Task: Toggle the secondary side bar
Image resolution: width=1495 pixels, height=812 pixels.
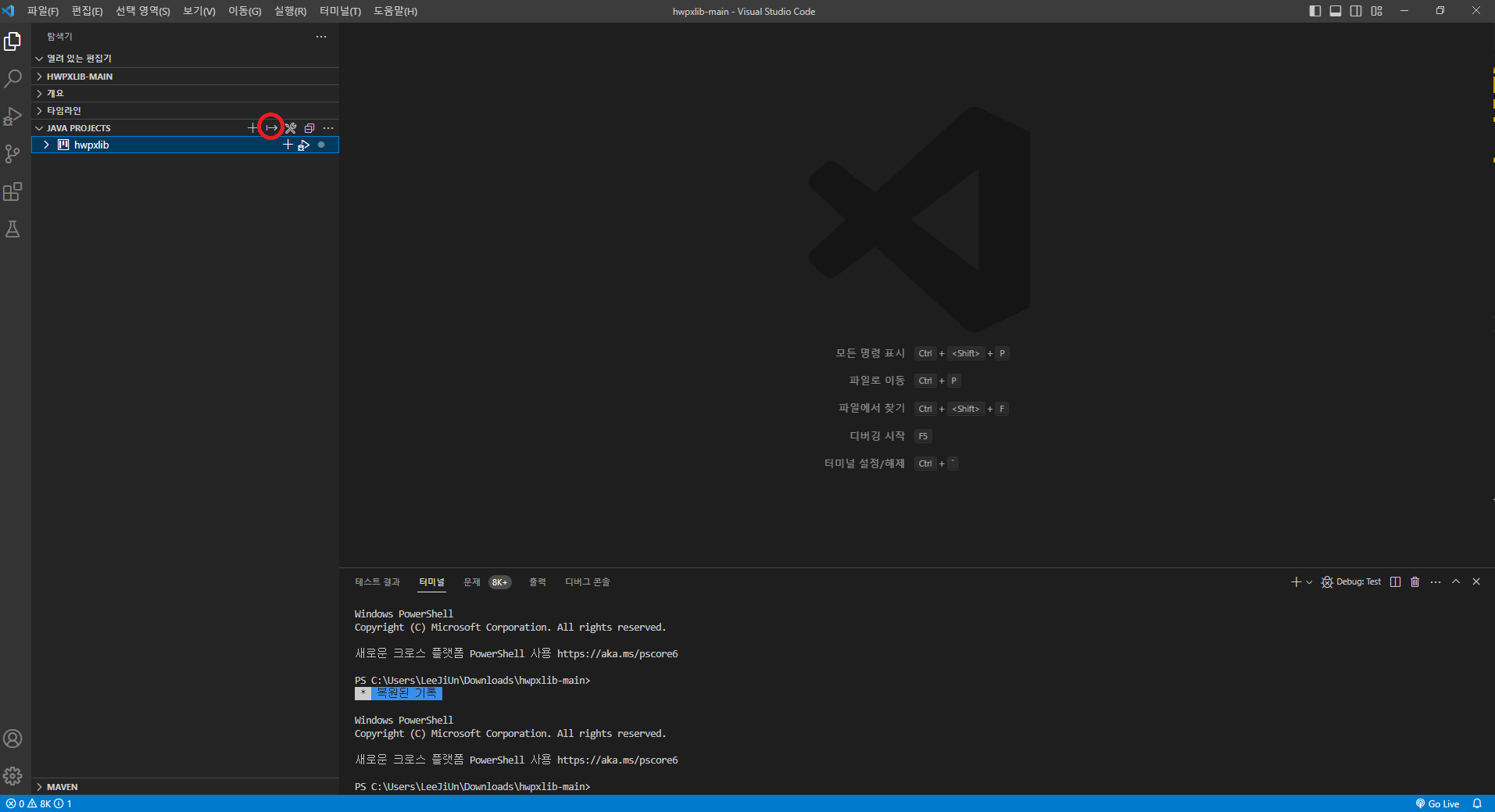Action: pyautogui.click(x=1356, y=11)
